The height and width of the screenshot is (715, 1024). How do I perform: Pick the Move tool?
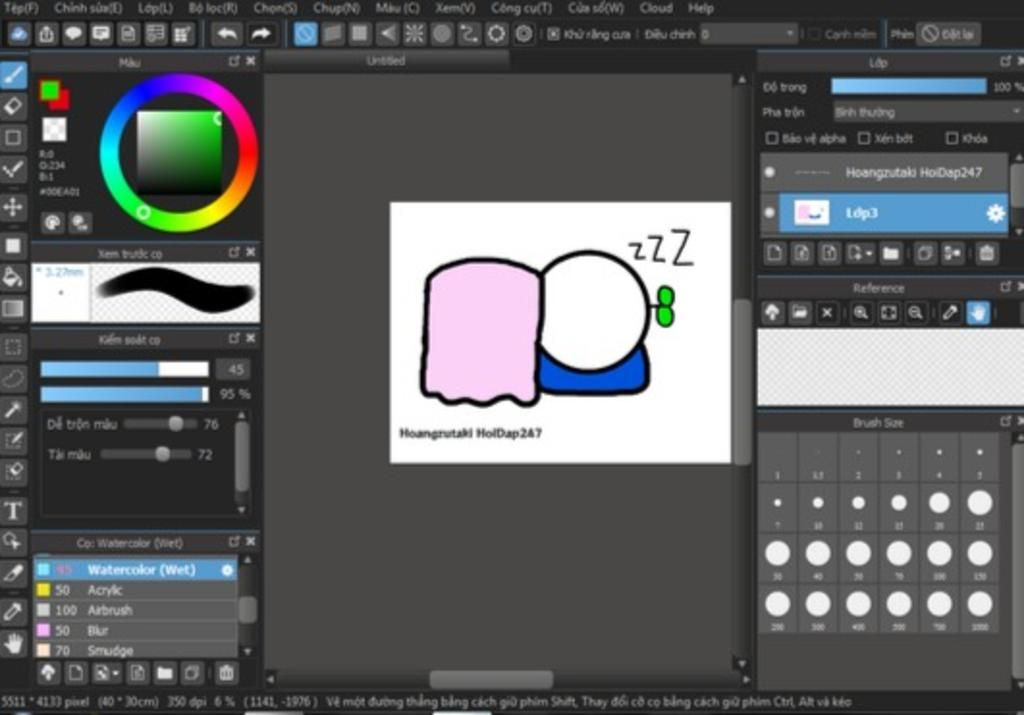point(13,208)
